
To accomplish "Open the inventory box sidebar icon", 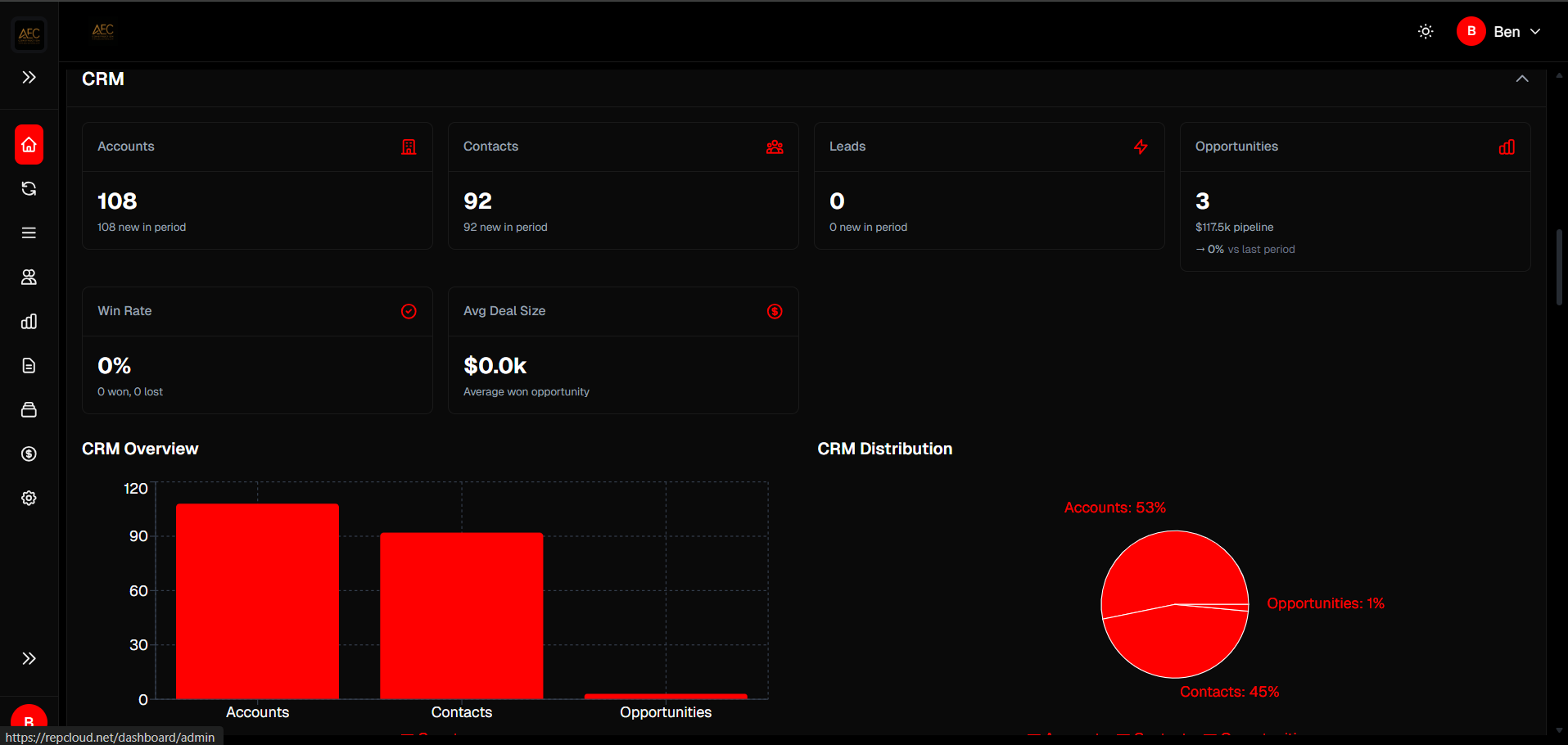I will click(x=29, y=410).
